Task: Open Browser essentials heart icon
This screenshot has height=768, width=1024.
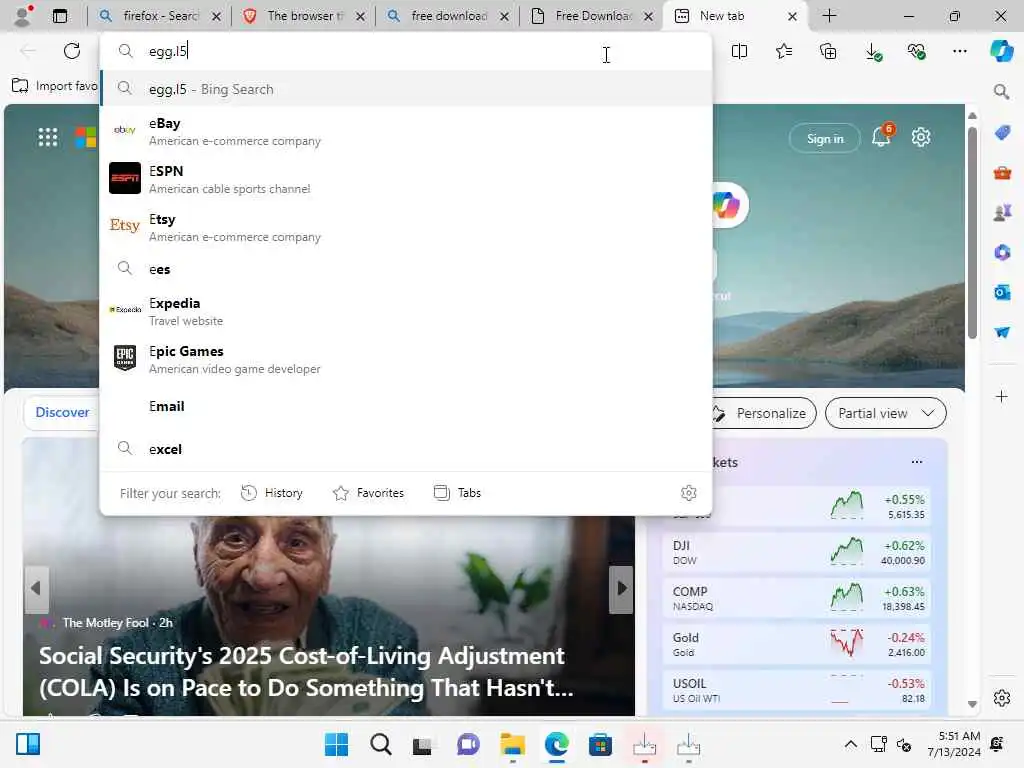Action: click(916, 51)
